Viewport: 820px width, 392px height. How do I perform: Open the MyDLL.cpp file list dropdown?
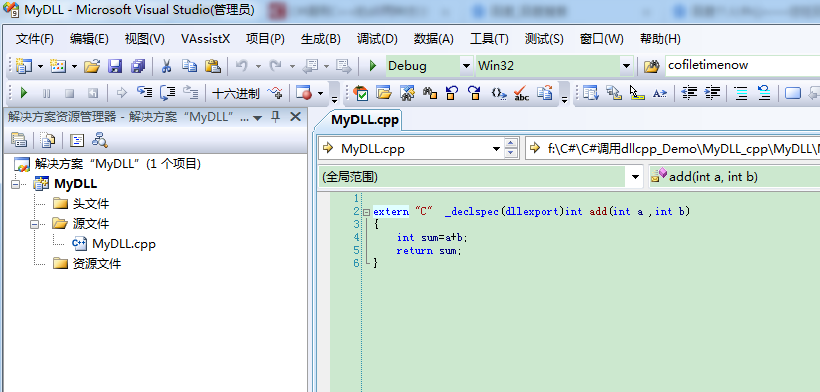(496, 149)
